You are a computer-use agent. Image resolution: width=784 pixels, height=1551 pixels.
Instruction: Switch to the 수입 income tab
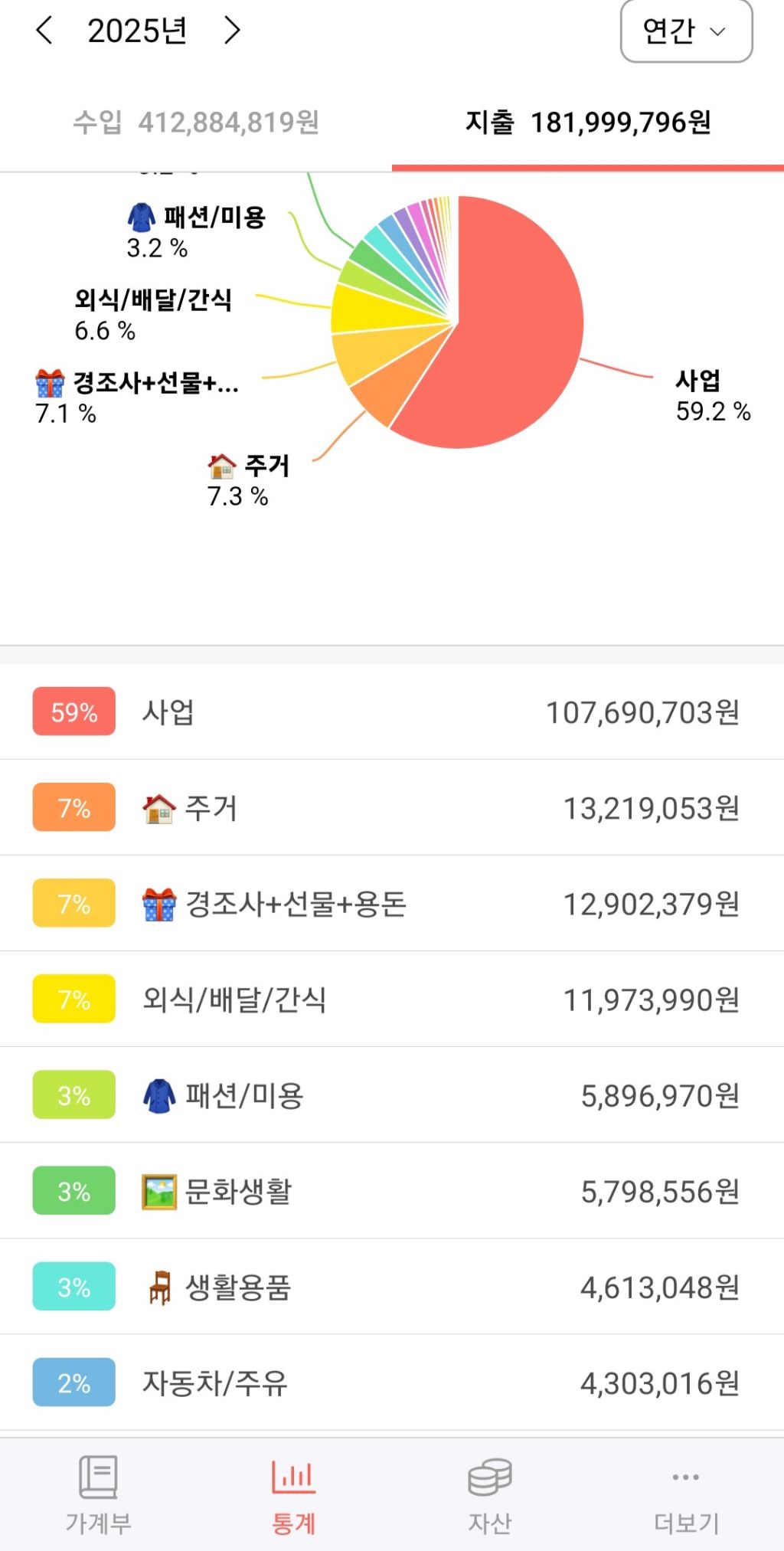click(196, 123)
